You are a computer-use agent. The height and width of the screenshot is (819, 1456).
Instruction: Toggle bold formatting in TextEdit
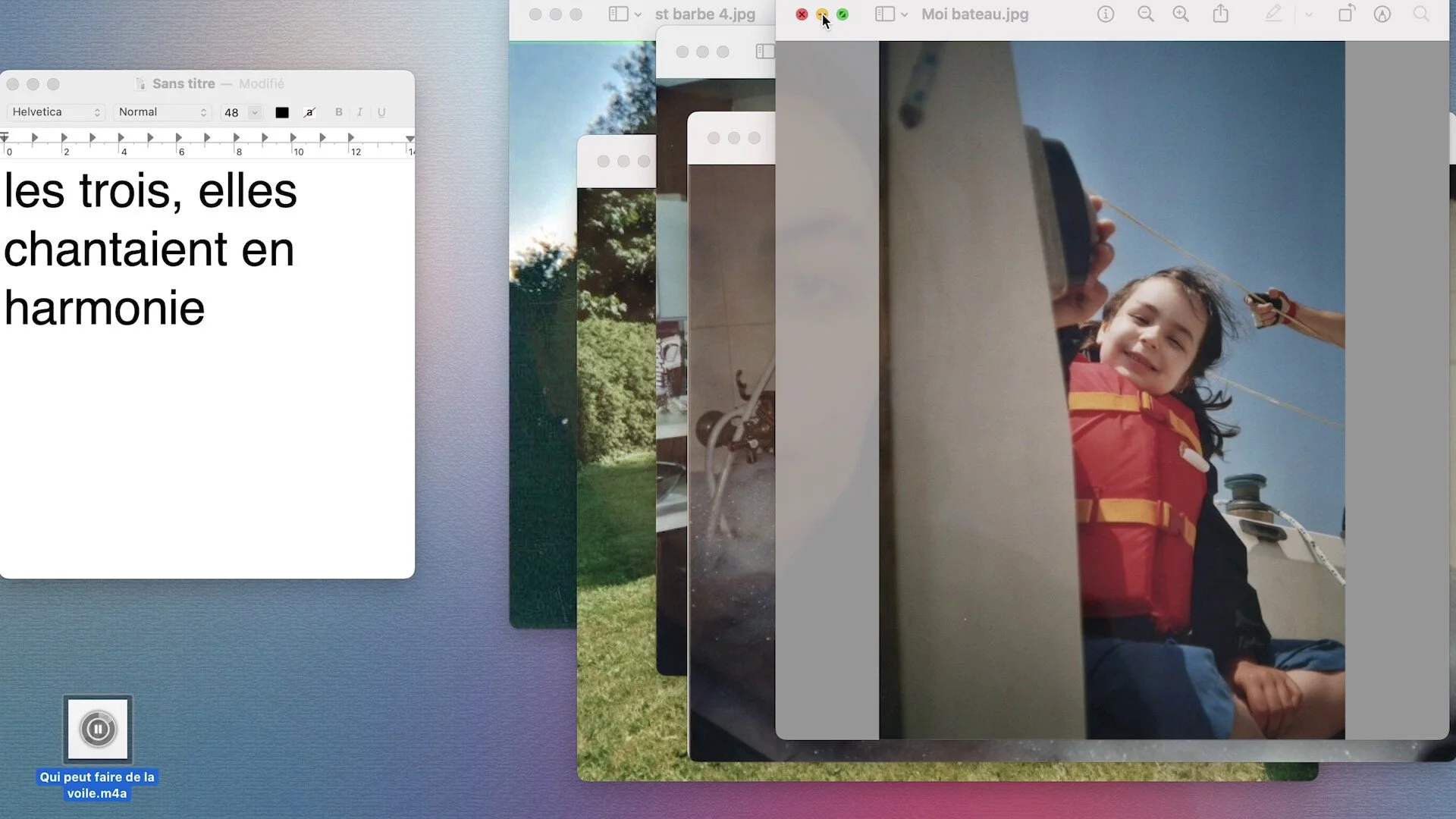point(339,112)
